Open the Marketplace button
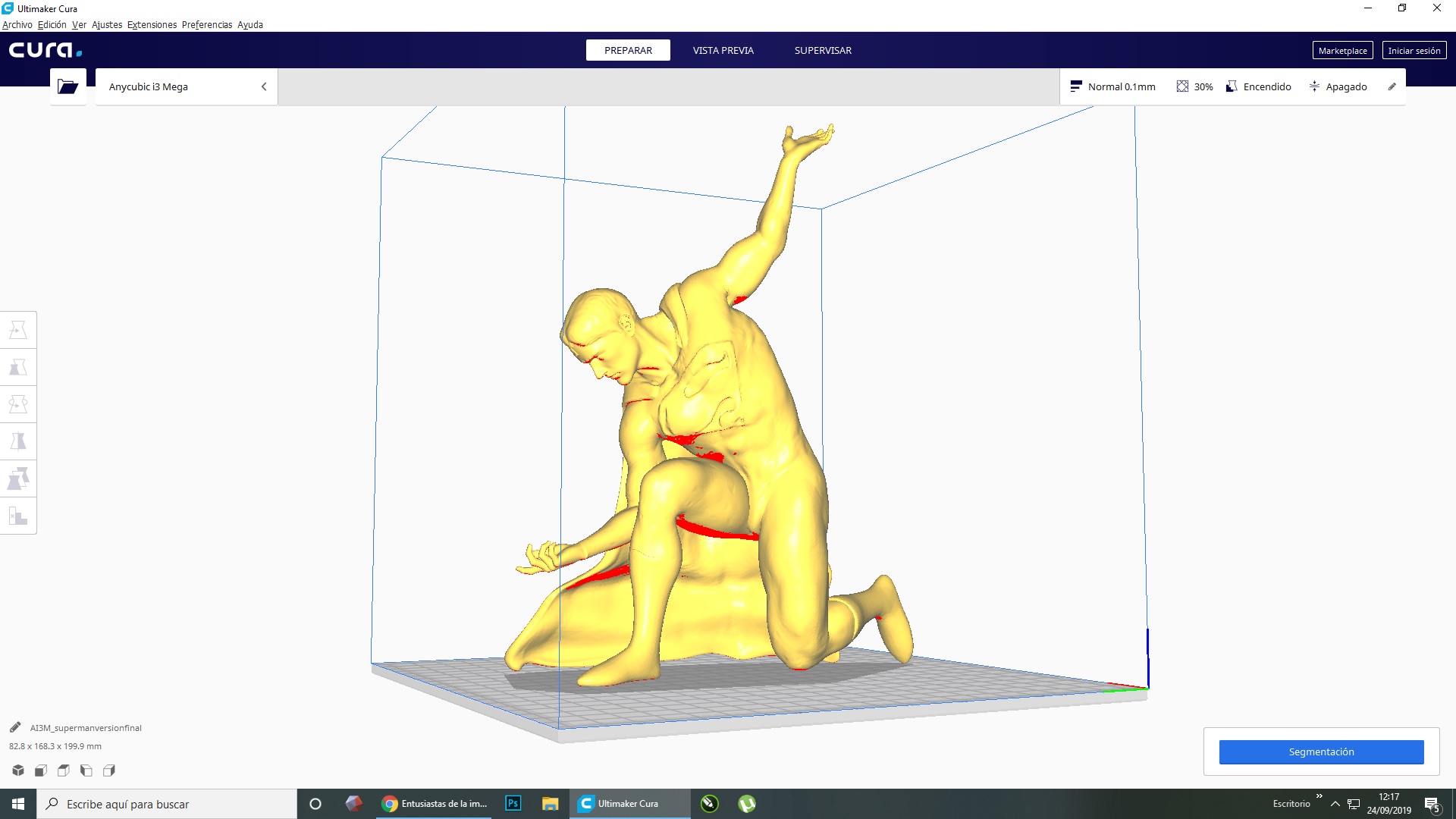This screenshot has width=1456, height=819. (1342, 51)
